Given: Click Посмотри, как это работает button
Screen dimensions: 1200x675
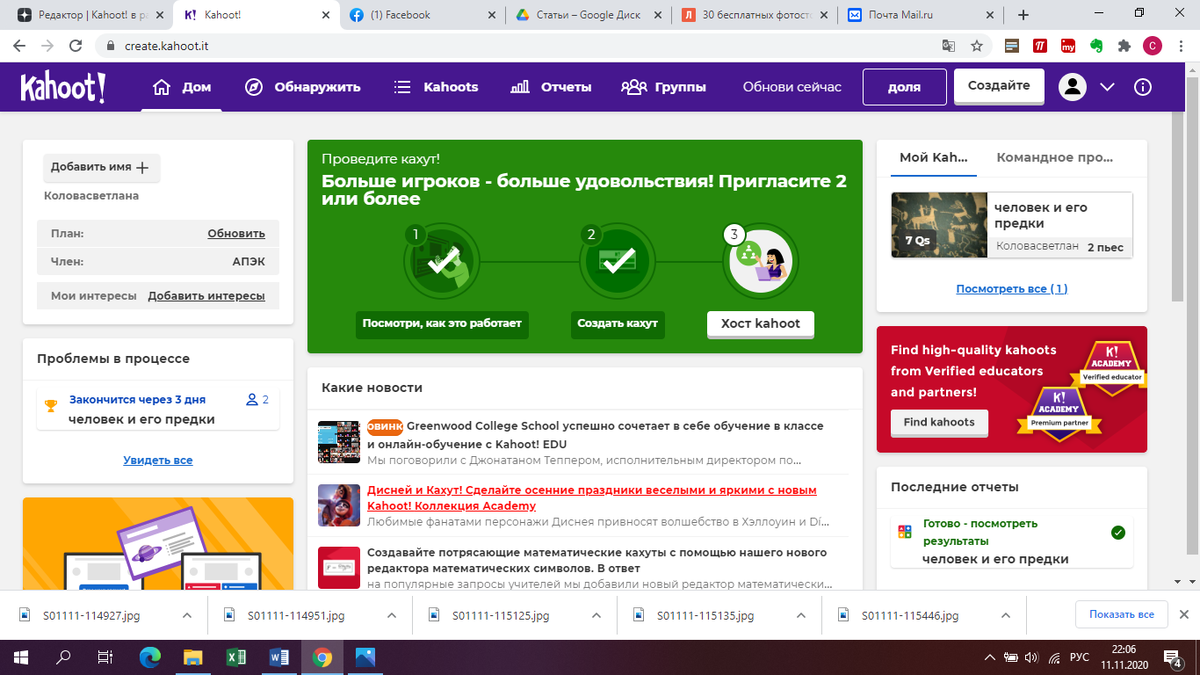Looking at the screenshot, I should pos(442,324).
